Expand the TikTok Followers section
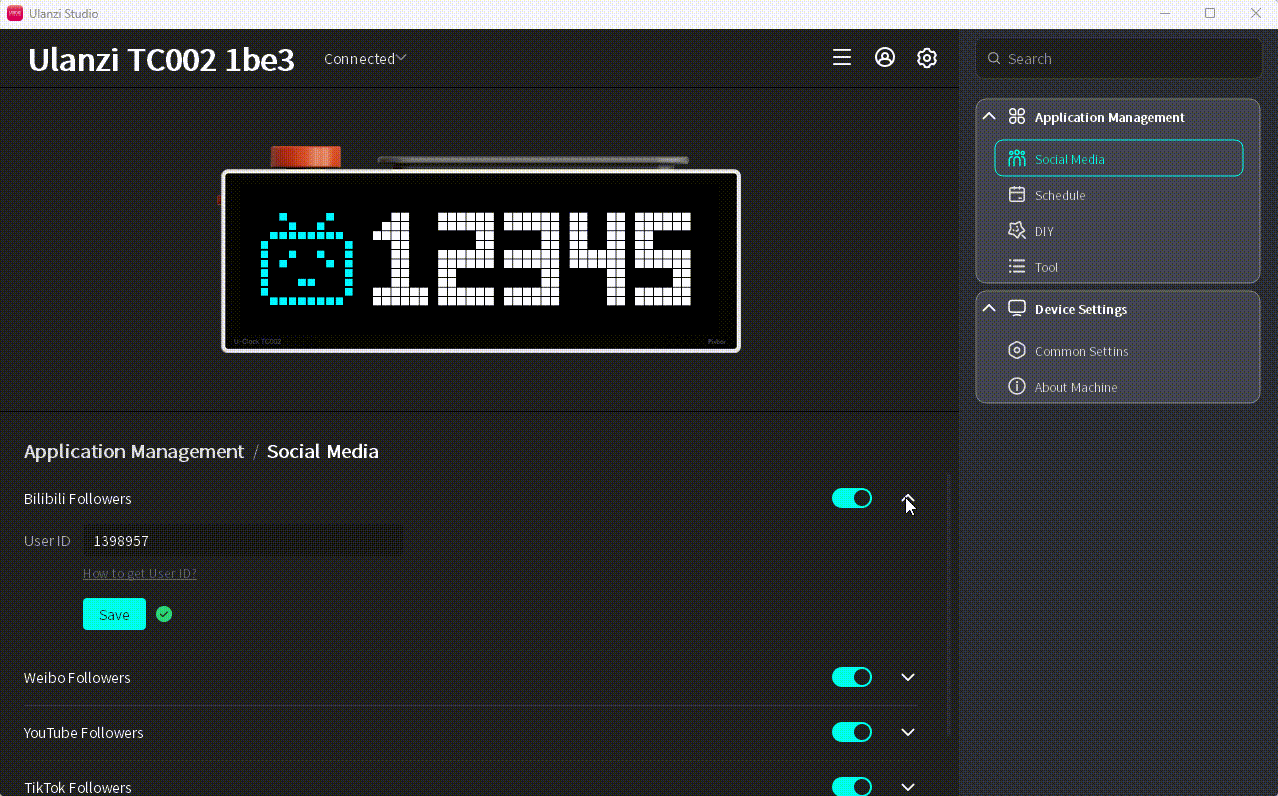The image size is (1278, 796). point(908,787)
